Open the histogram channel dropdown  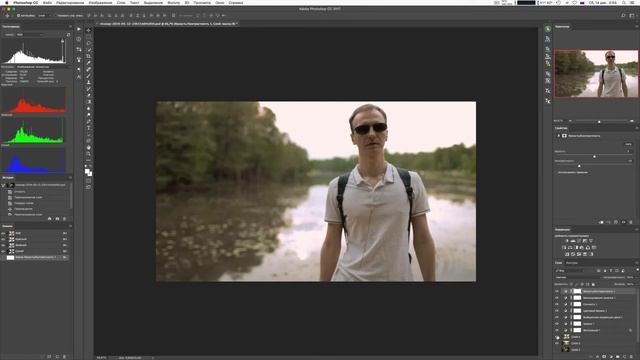29,35
